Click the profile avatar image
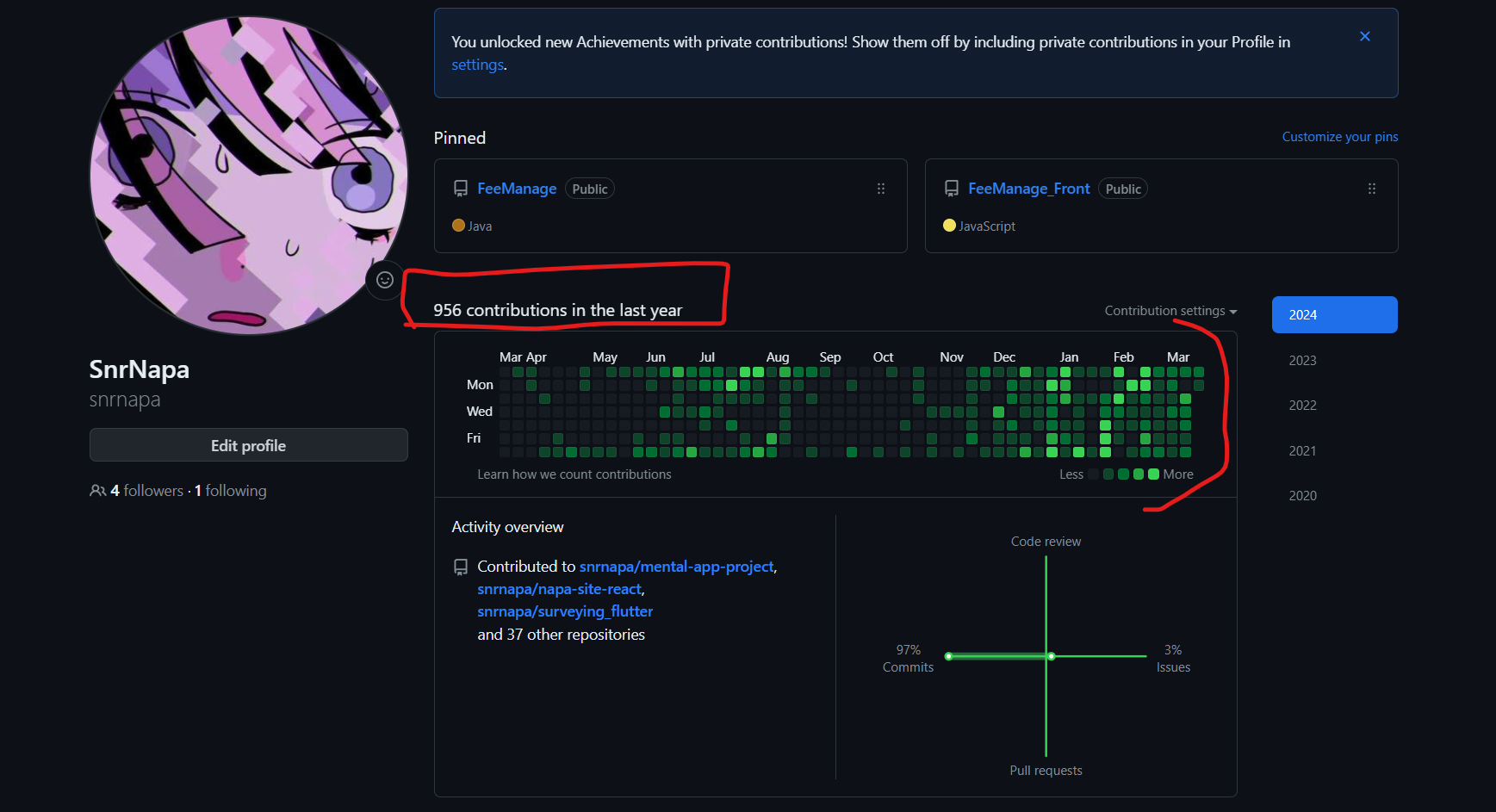 click(249, 176)
